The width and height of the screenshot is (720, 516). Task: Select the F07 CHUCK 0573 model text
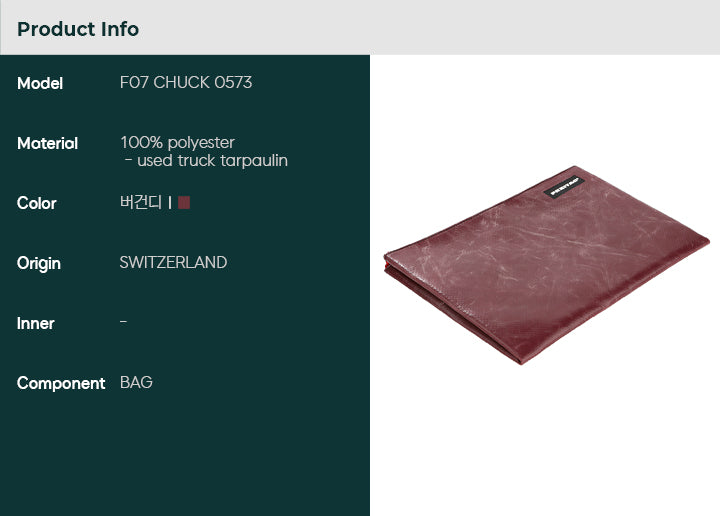pyautogui.click(x=186, y=83)
